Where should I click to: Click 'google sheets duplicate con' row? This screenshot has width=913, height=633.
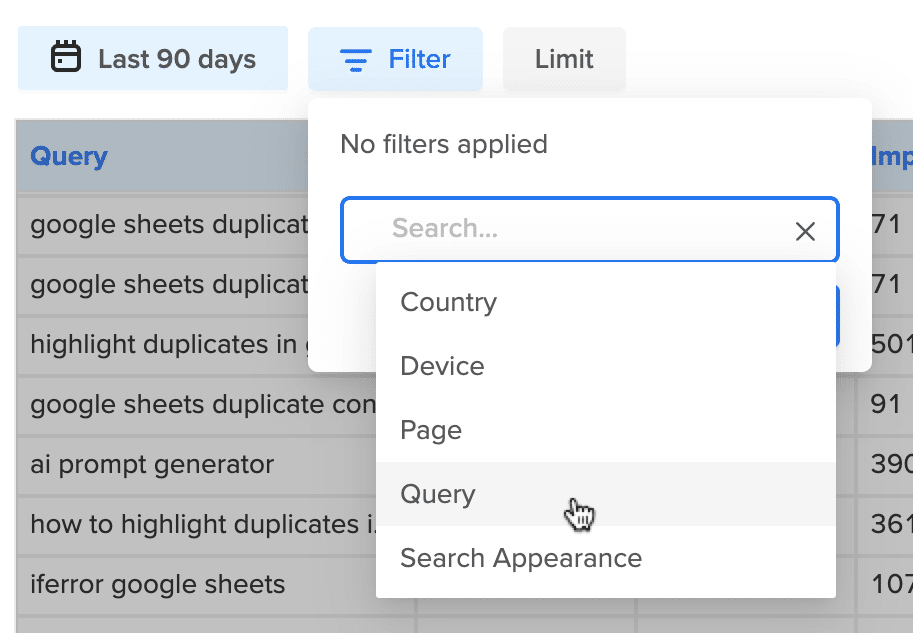(203, 405)
